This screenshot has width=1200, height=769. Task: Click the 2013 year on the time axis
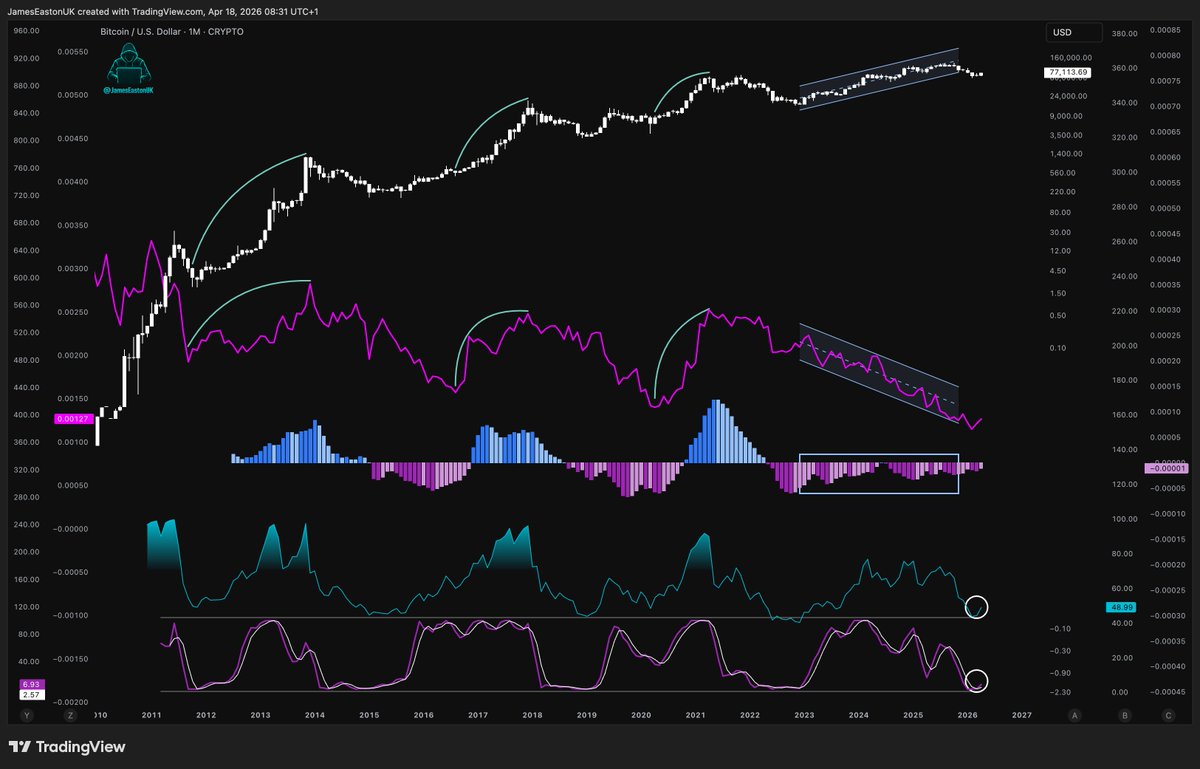(260, 716)
